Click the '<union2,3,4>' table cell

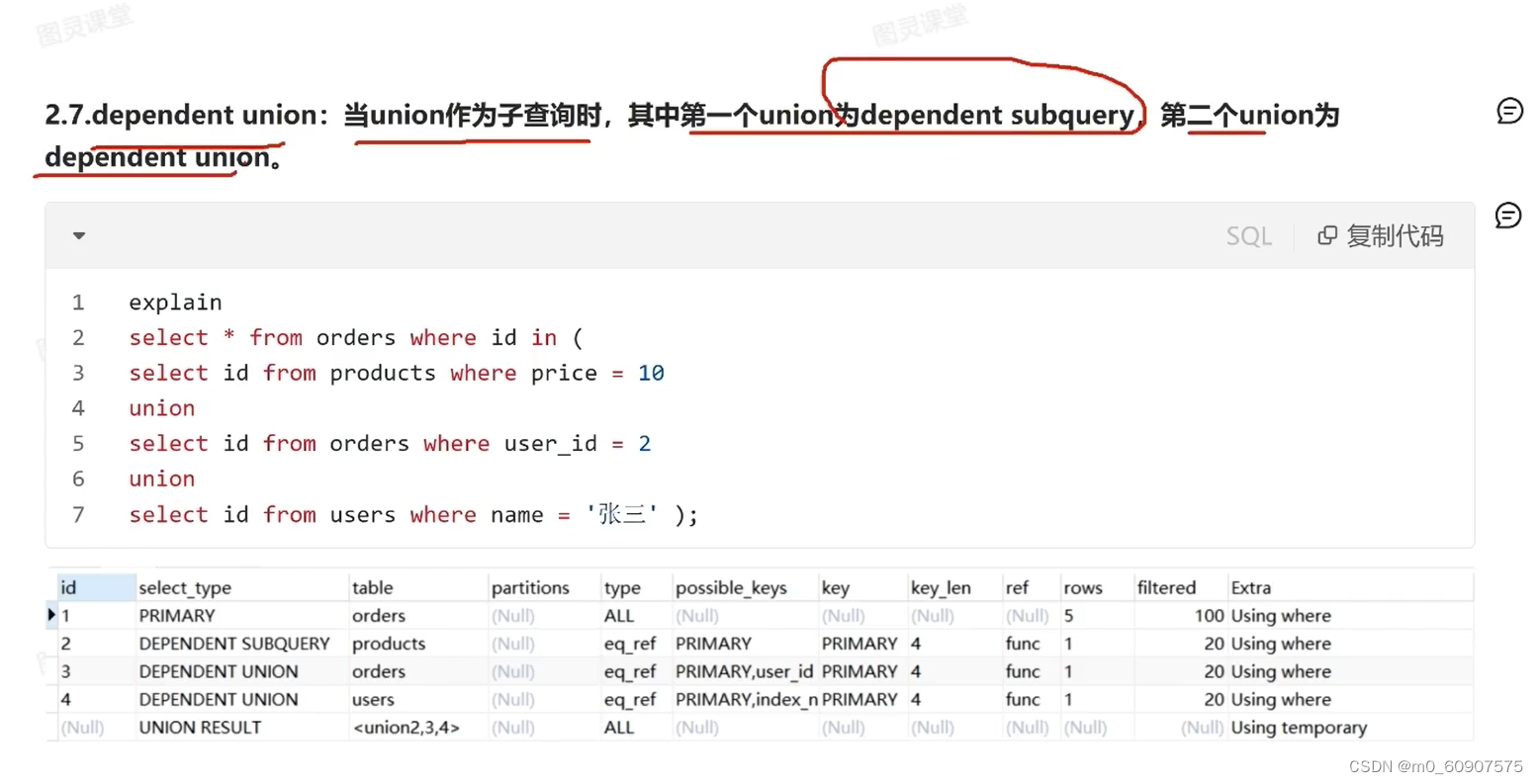pos(417,727)
